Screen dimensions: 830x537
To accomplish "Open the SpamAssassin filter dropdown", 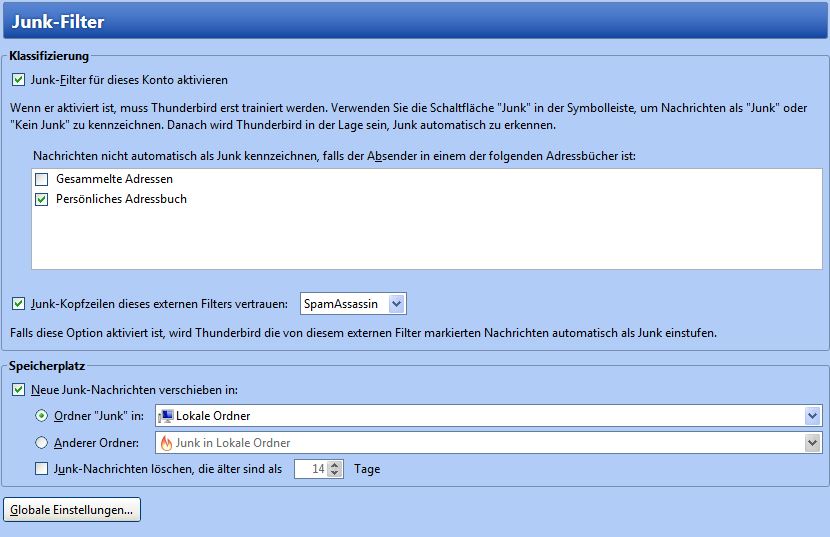I will 353,304.
